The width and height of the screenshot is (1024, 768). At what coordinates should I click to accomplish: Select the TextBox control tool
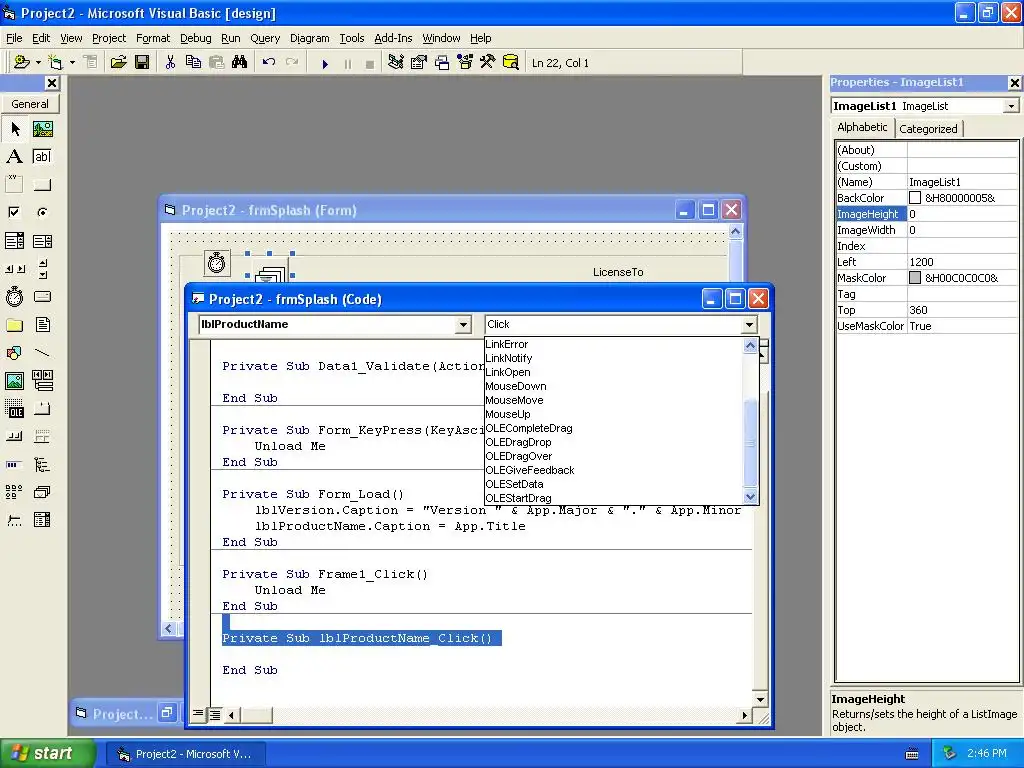[x=42, y=157]
